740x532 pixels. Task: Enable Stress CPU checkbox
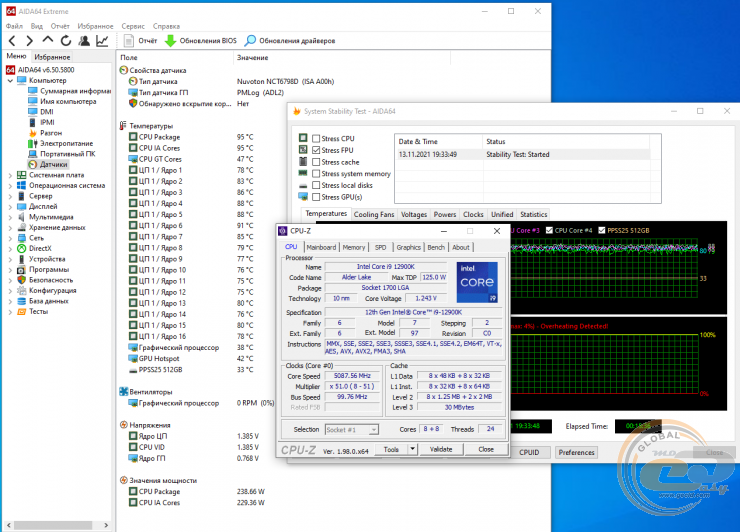click(316, 138)
